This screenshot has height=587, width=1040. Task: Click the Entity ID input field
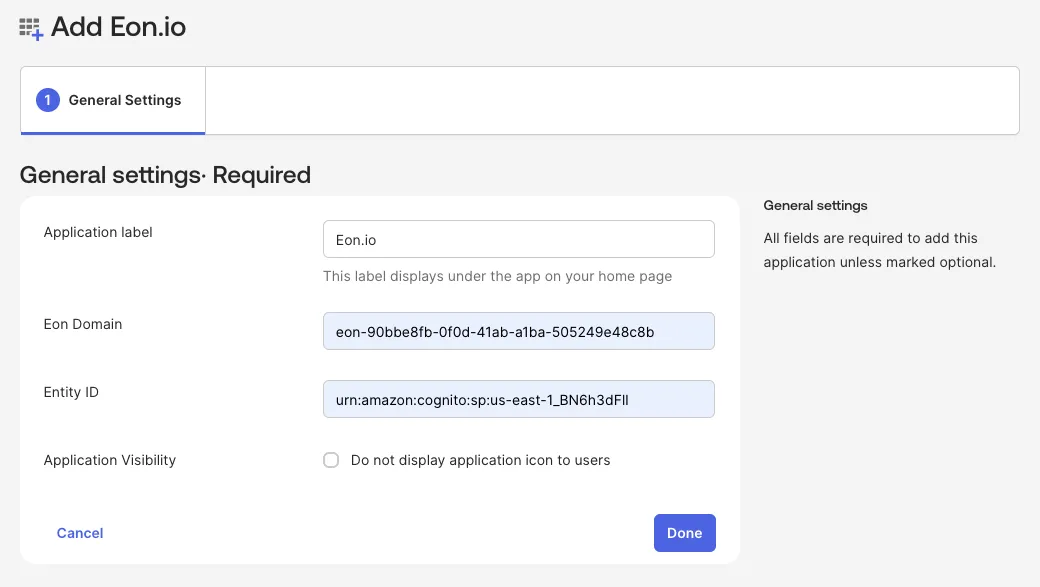pos(519,399)
